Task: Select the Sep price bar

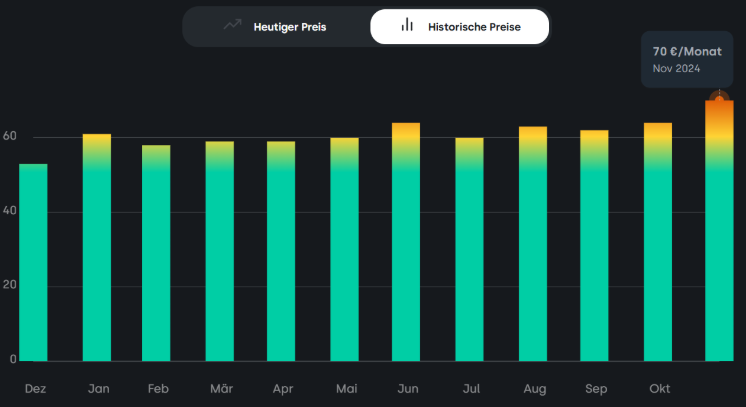Action: click(594, 246)
